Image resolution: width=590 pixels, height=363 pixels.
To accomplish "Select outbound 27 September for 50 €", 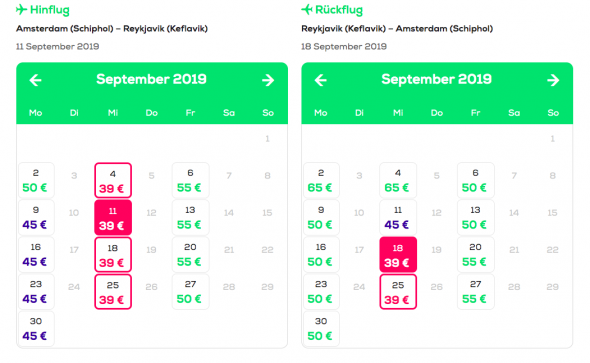I will point(190,292).
